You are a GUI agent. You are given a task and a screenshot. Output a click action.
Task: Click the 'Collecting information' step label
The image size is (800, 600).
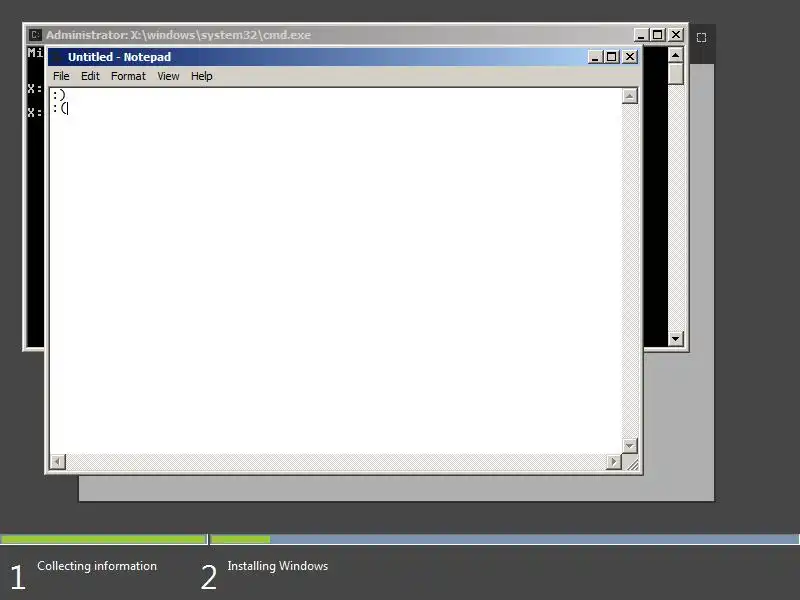(x=97, y=566)
